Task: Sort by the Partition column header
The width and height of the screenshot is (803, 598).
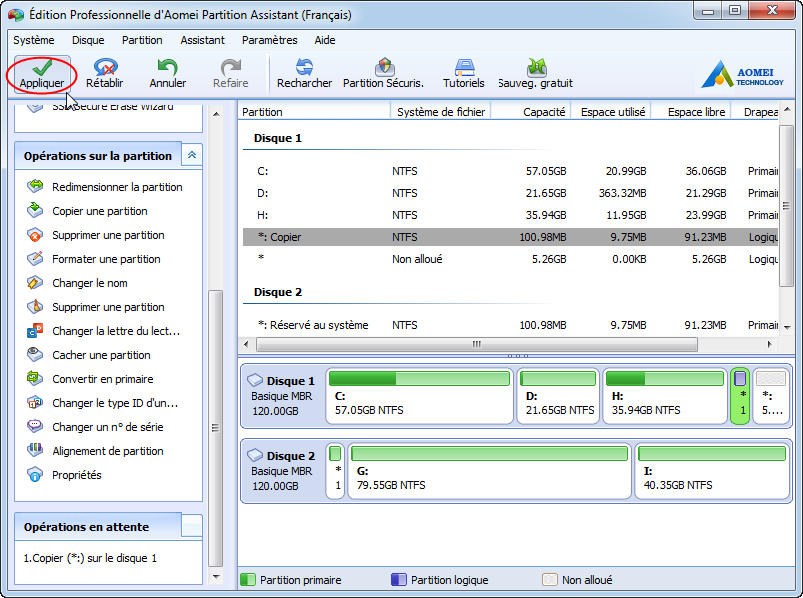Action: [x=314, y=112]
